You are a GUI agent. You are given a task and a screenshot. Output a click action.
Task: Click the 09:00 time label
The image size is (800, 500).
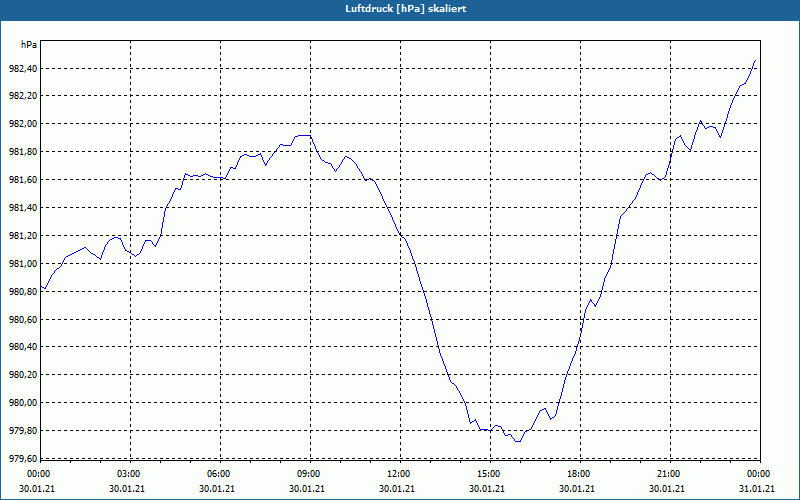point(307,474)
